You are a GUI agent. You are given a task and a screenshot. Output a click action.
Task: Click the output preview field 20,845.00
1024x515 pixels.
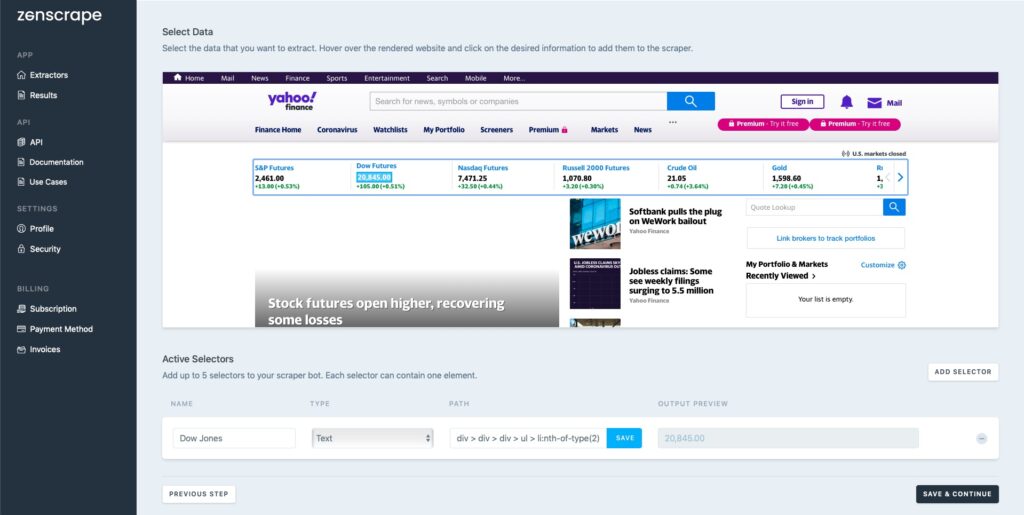(x=788, y=438)
